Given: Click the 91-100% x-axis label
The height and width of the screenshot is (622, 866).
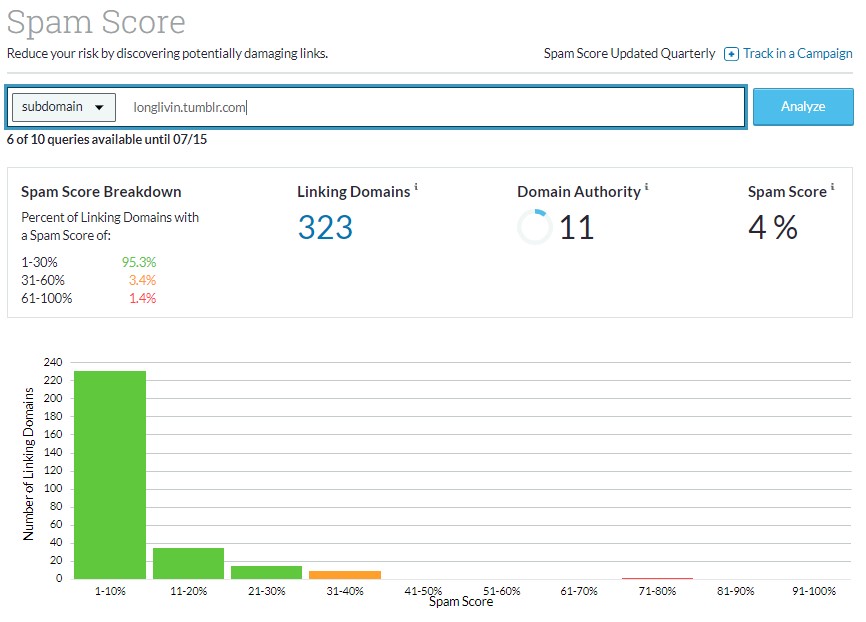Looking at the screenshot, I should click(x=814, y=591).
